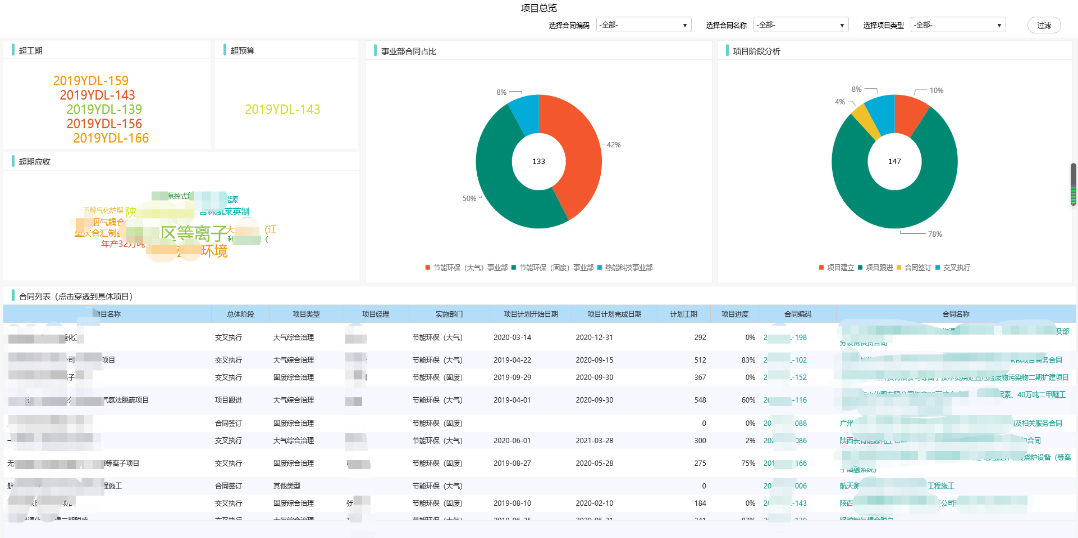The image size is (1078, 538).
Task: Toggle the 热能科技事业部 legend item
Action: click(624, 267)
